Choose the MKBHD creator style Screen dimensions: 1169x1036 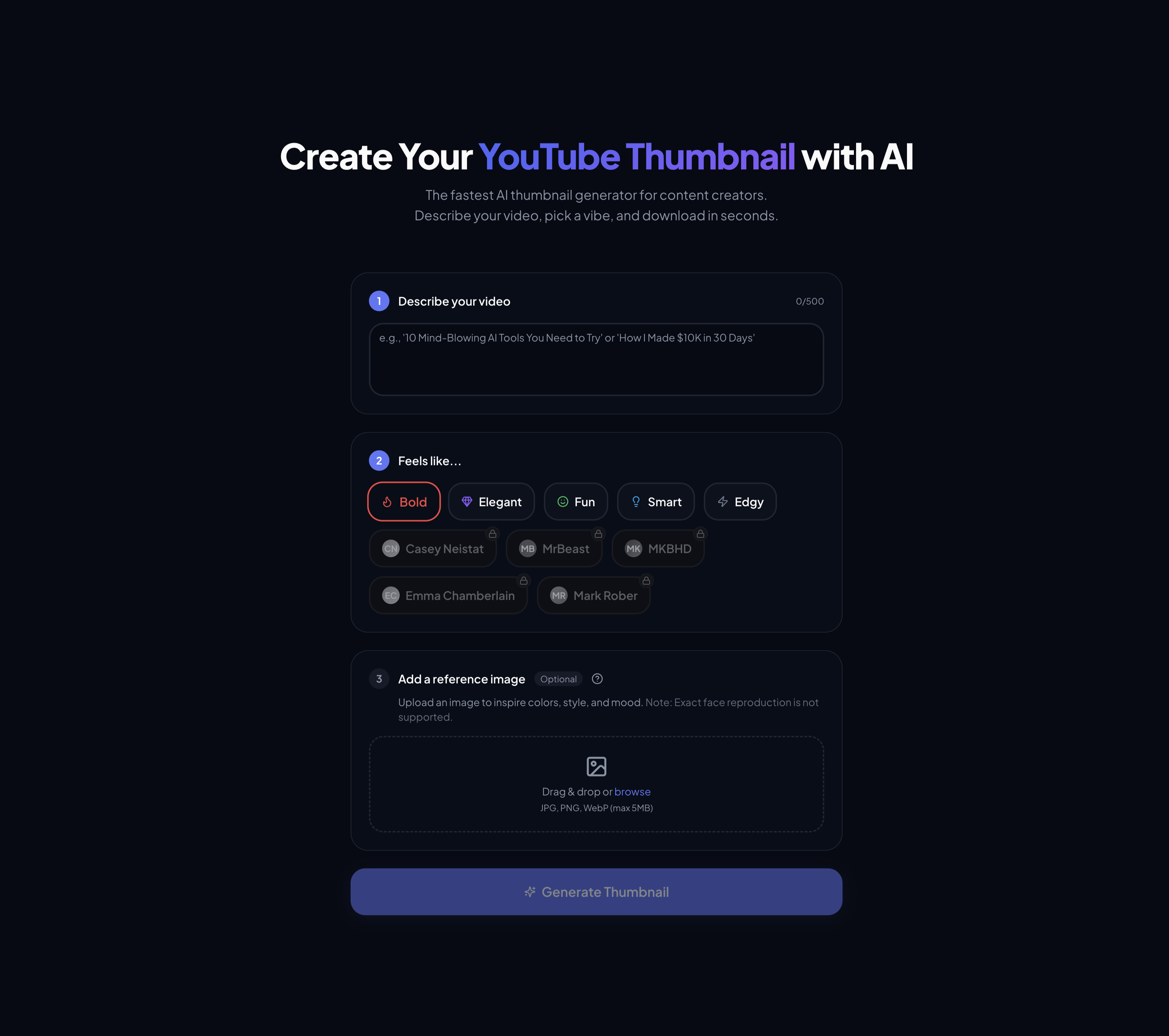[x=658, y=549]
